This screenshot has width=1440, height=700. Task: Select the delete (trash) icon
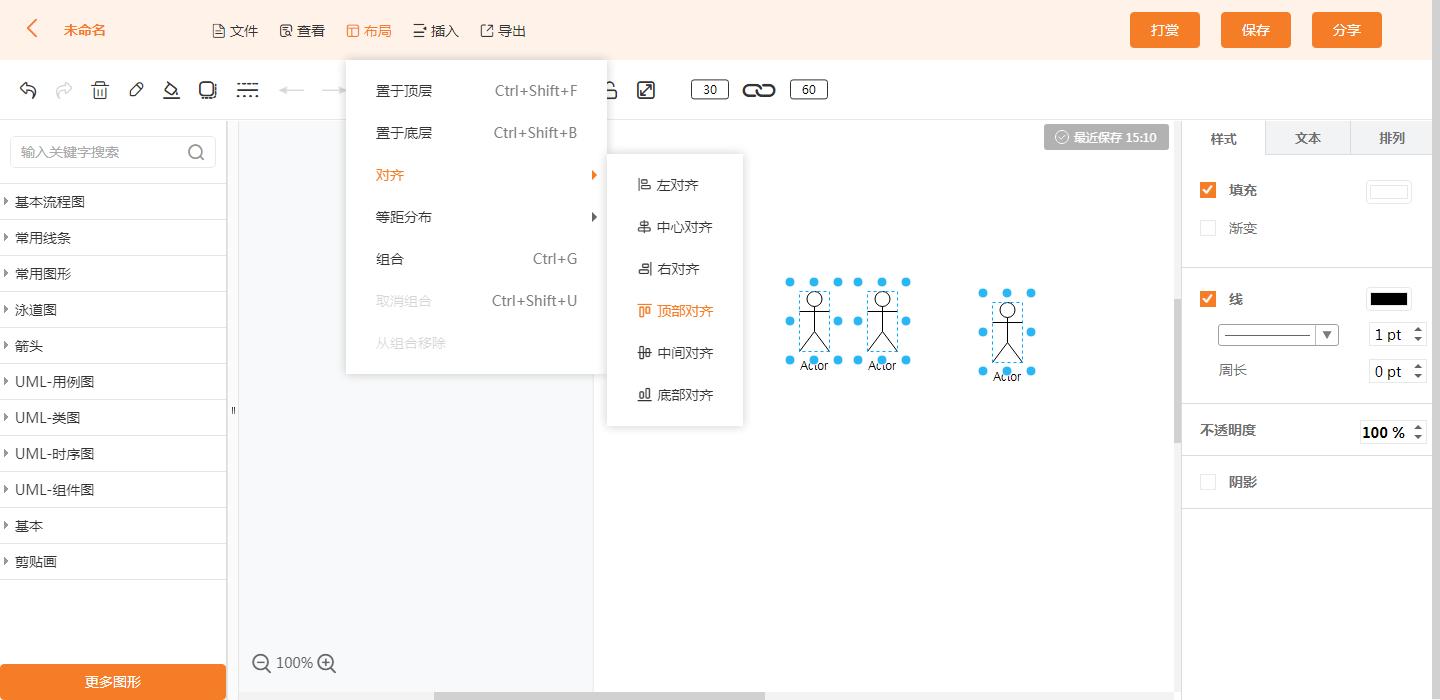coord(100,90)
